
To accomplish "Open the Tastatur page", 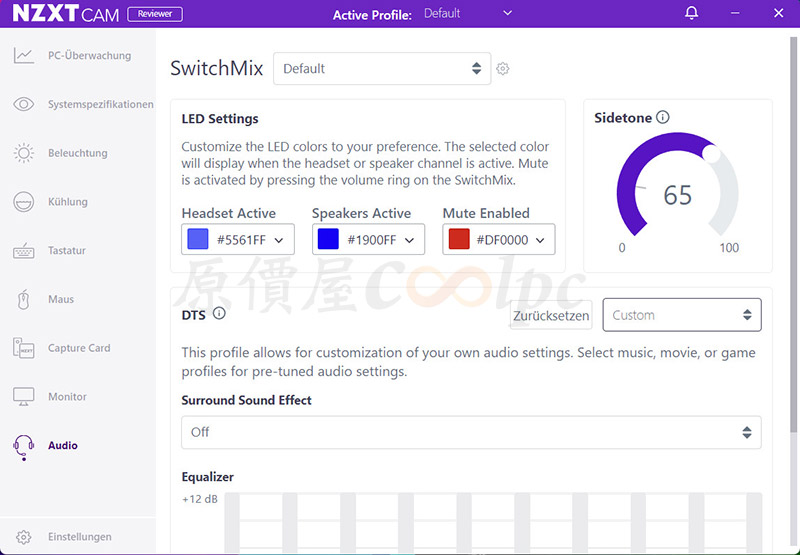I will (67, 250).
